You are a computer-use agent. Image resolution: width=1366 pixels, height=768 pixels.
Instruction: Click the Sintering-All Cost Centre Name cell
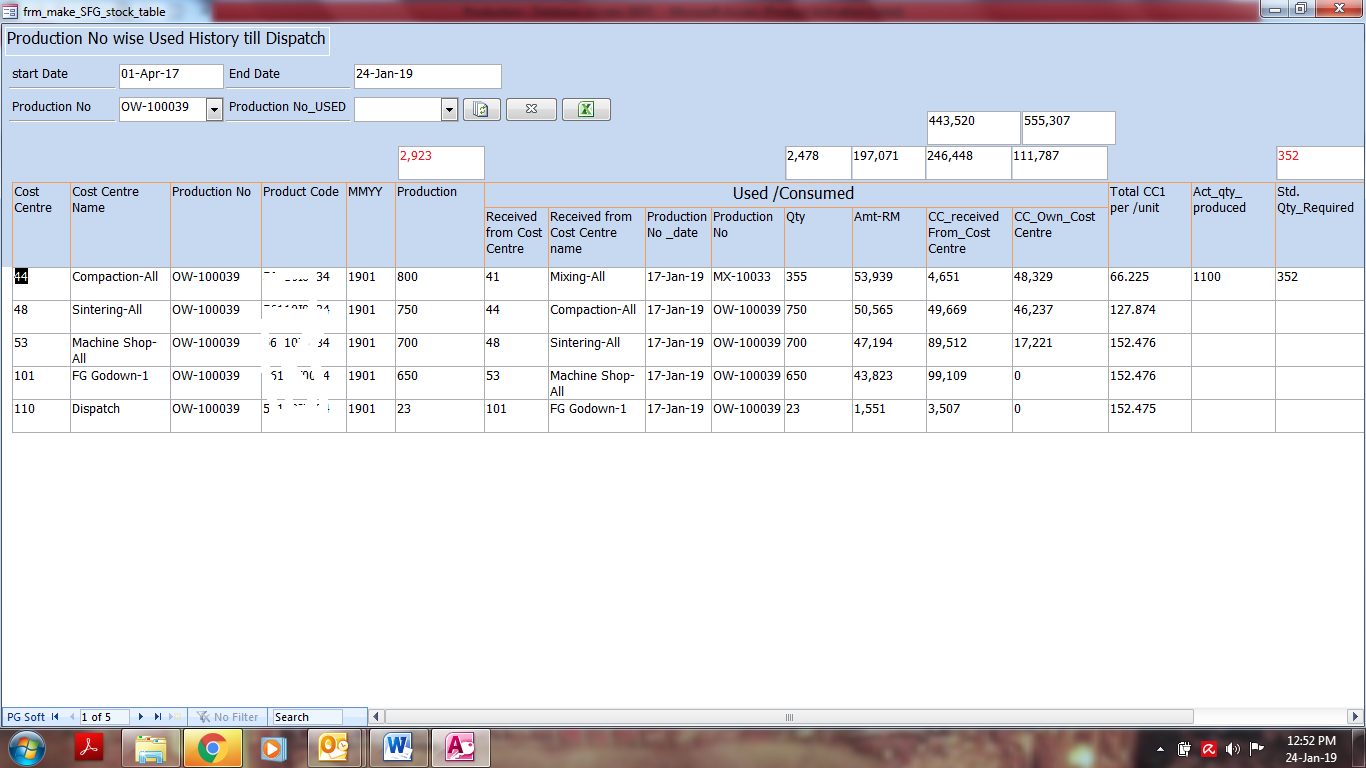pos(120,317)
